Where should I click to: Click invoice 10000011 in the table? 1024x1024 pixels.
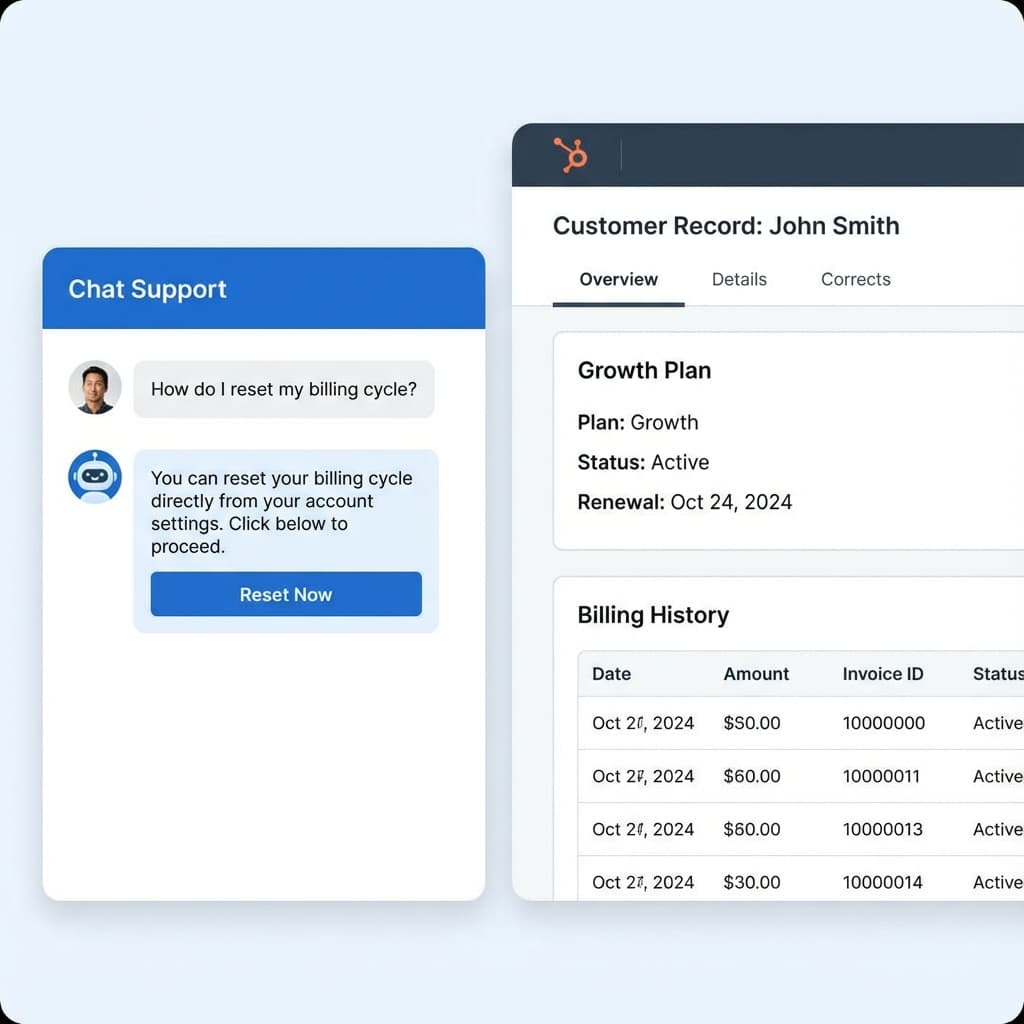click(x=883, y=776)
